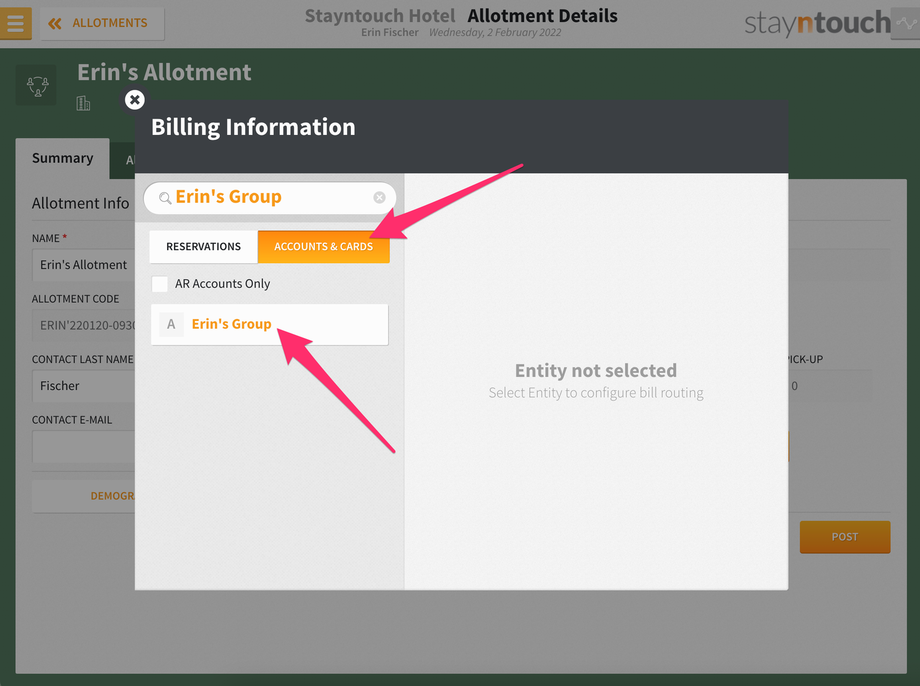920x686 pixels.
Task: Go back to Allotments list
Action: click(102, 23)
